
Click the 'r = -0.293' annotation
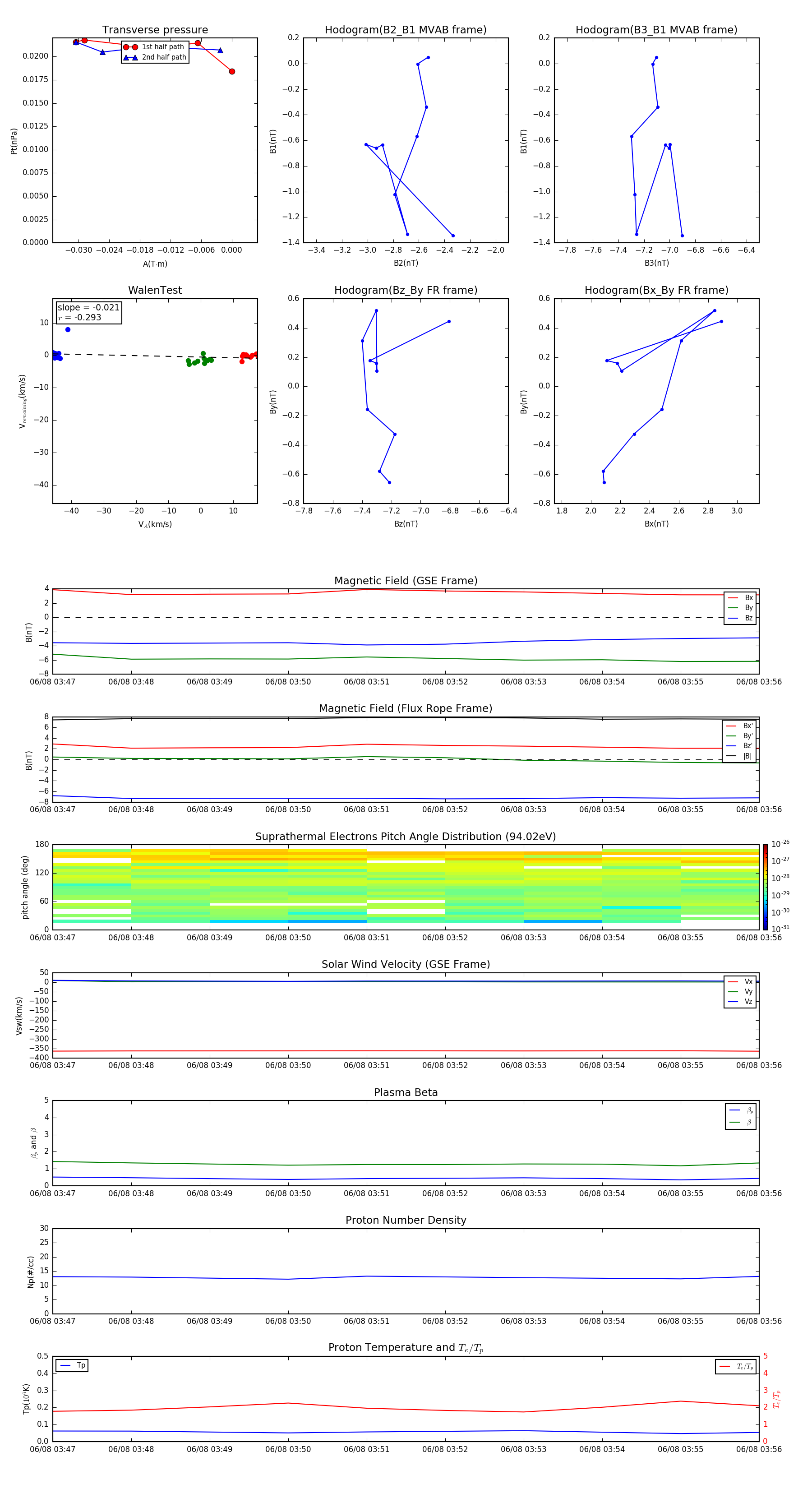pyautogui.click(x=80, y=317)
